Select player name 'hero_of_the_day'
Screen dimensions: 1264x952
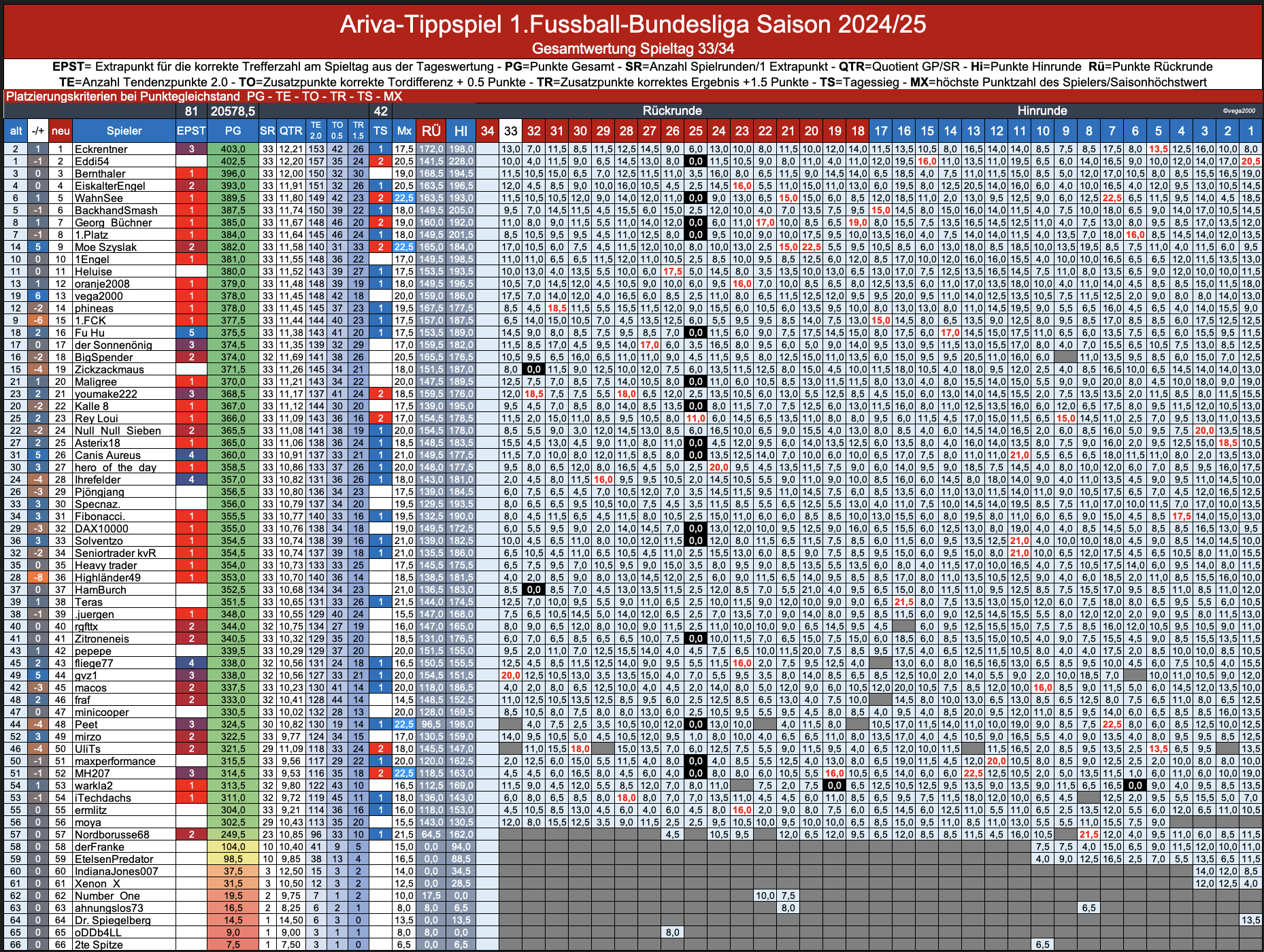[x=115, y=467]
